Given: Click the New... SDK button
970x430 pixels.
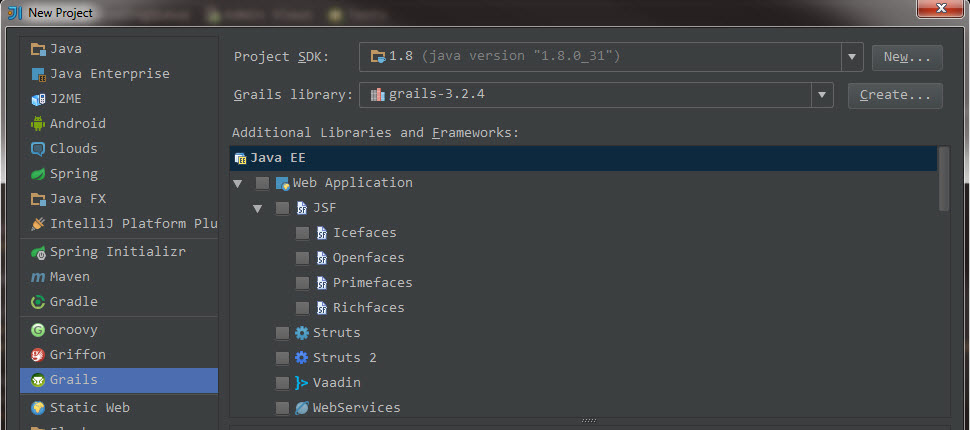Looking at the screenshot, I should coord(907,58).
